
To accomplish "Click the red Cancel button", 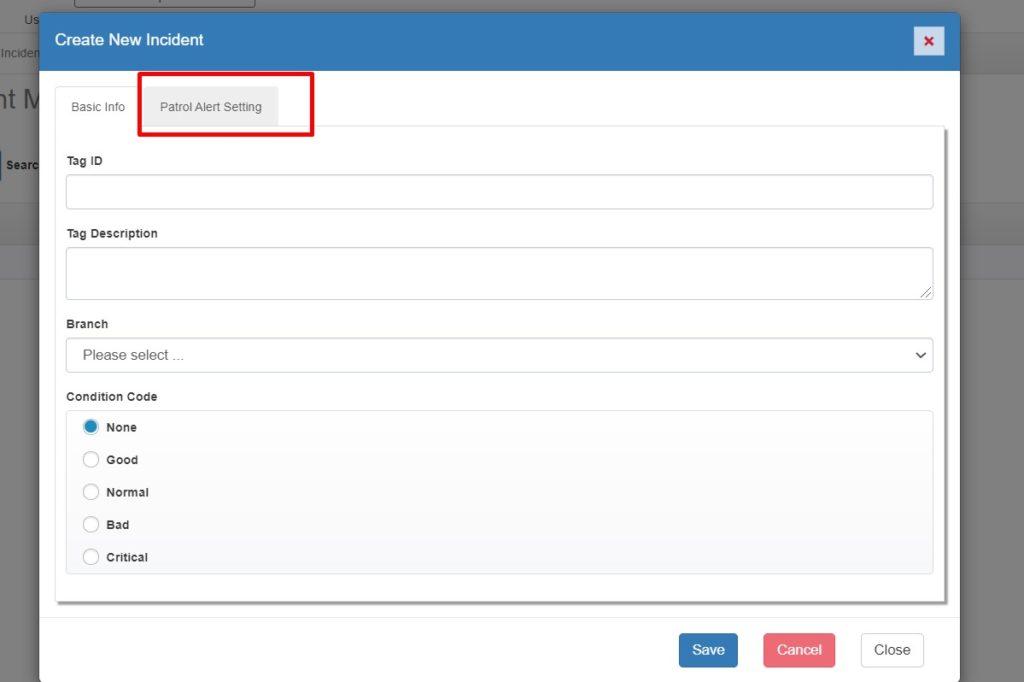I will (x=798, y=650).
